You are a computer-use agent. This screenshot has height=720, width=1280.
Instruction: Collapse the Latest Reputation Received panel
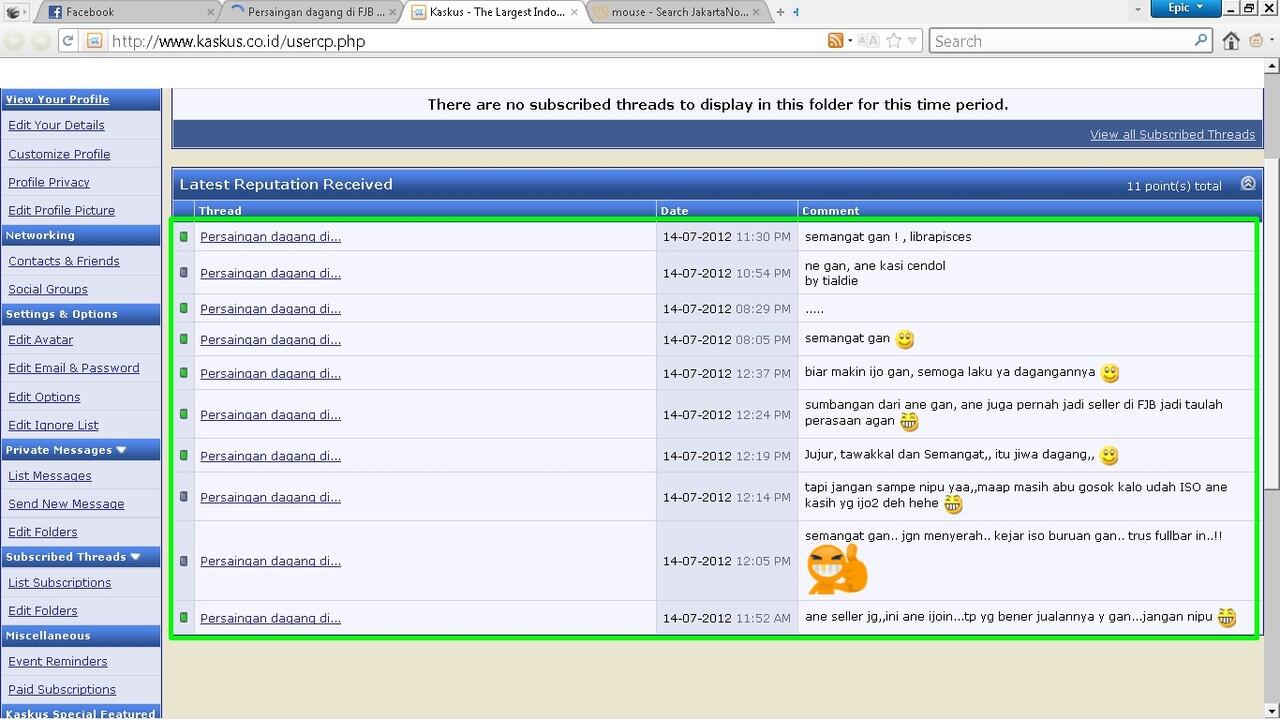click(x=1248, y=184)
